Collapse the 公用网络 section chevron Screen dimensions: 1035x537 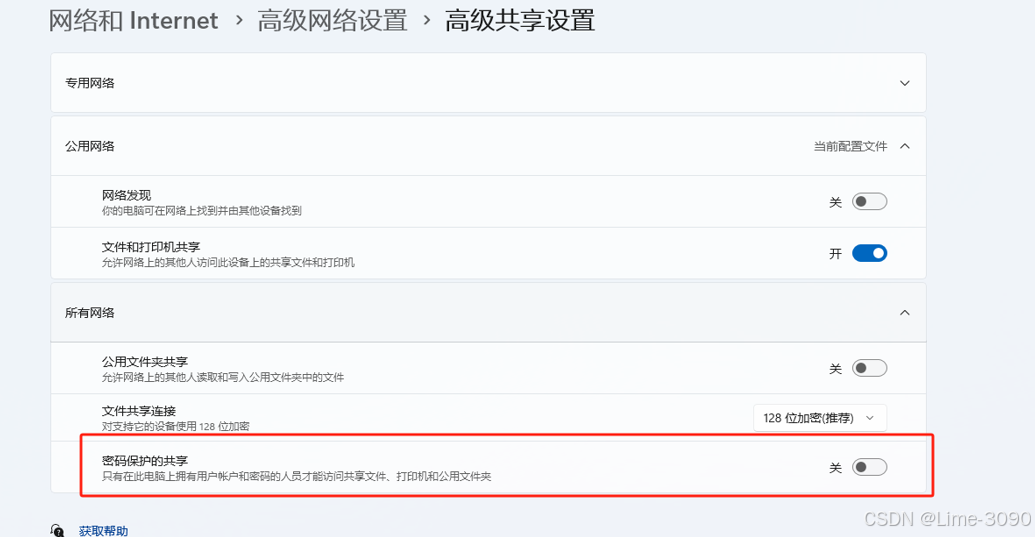point(905,146)
